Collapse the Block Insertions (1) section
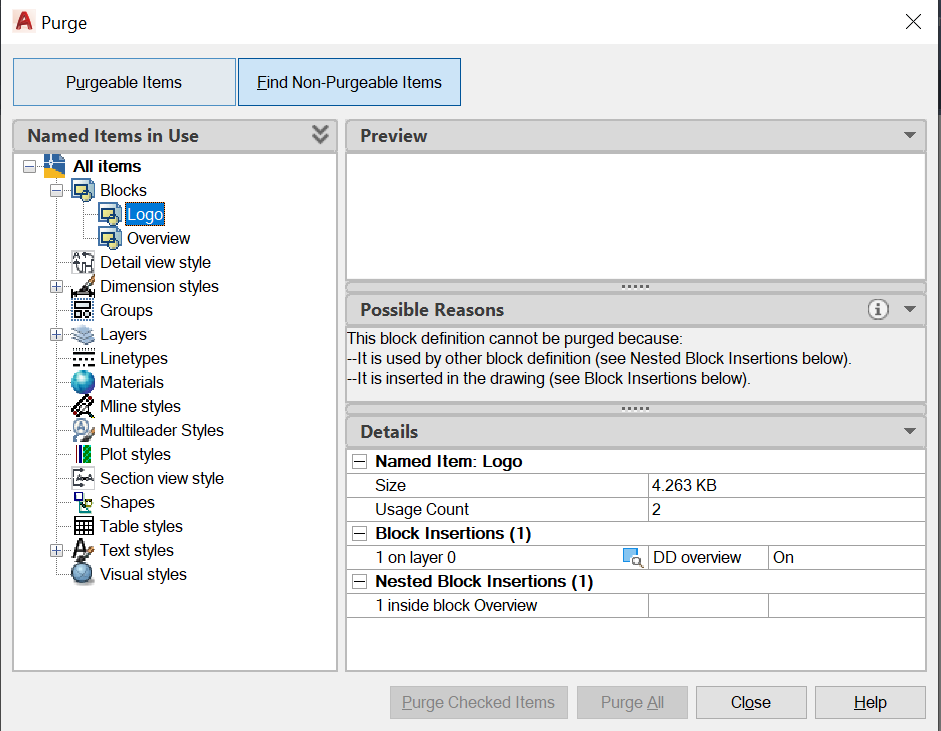 tap(359, 534)
